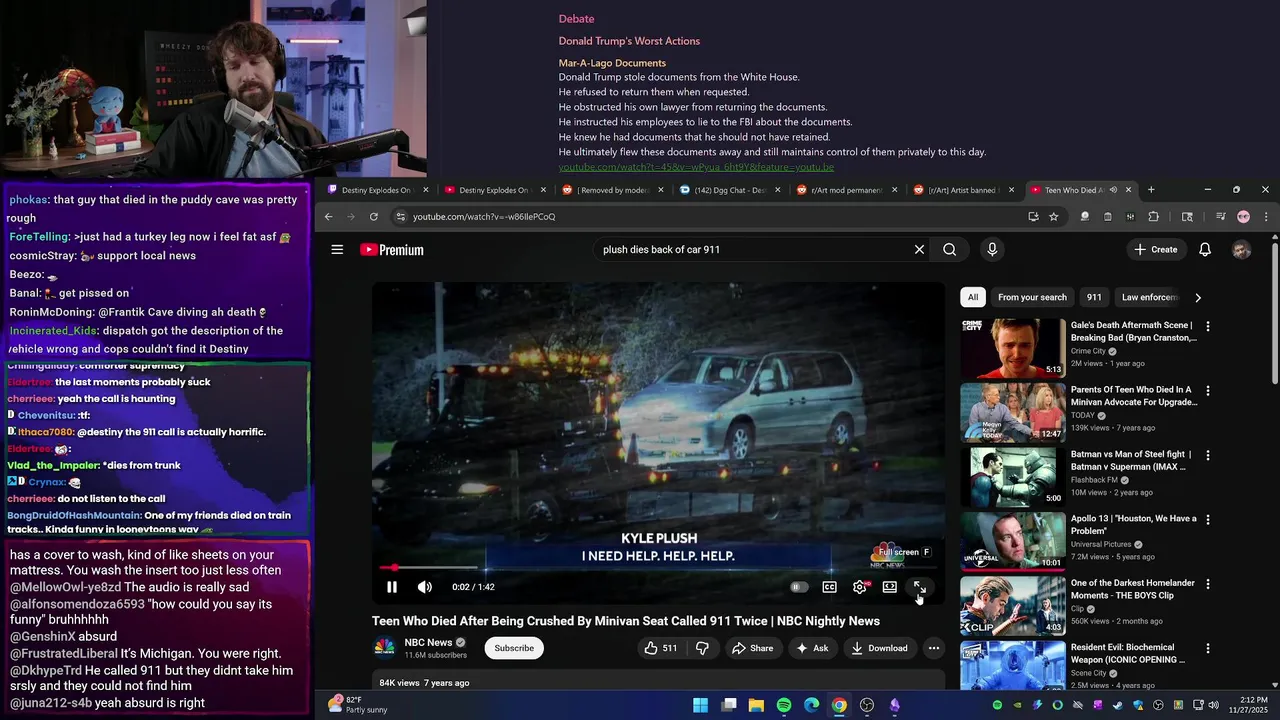Clear the YouTube search box text
The height and width of the screenshot is (720, 1280).
[x=919, y=250]
